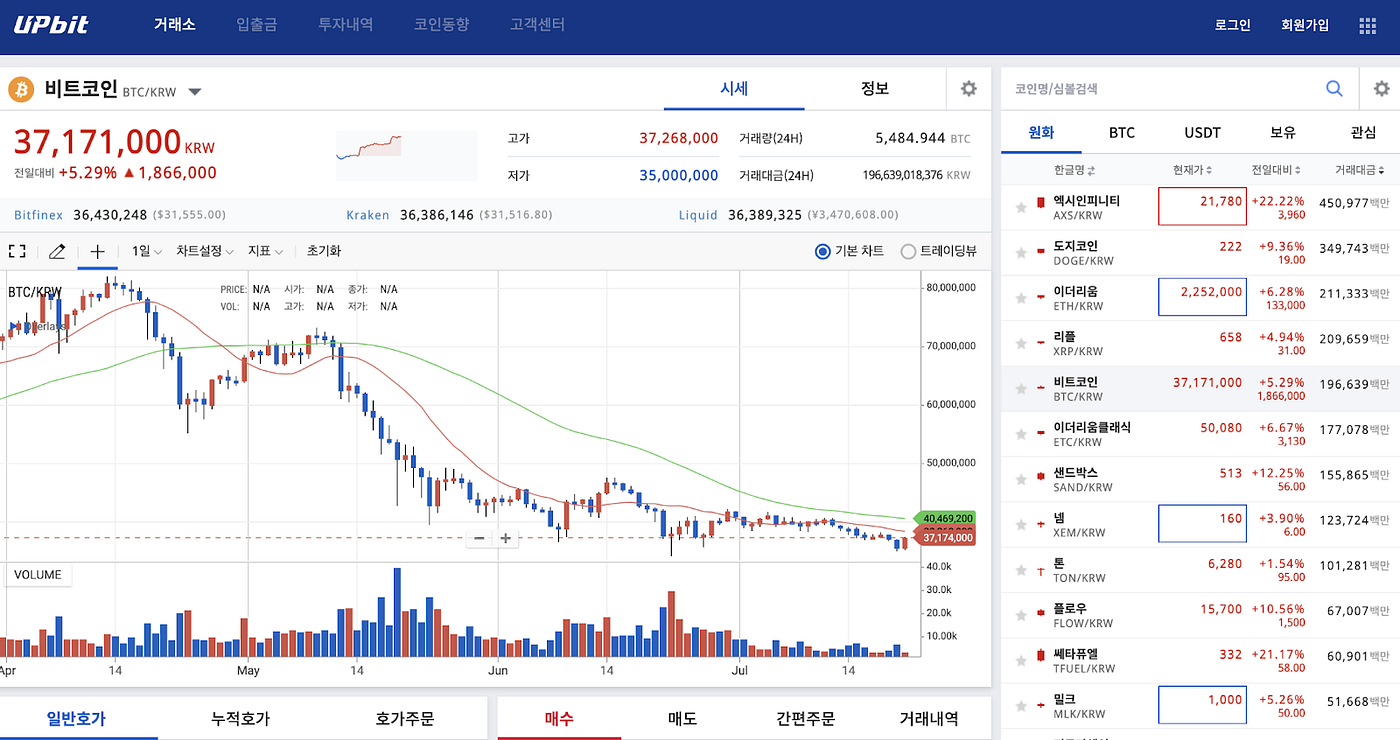Select the USDT market tab
The width and height of the screenshot is (1400, 740).
tap(1202, 132)
